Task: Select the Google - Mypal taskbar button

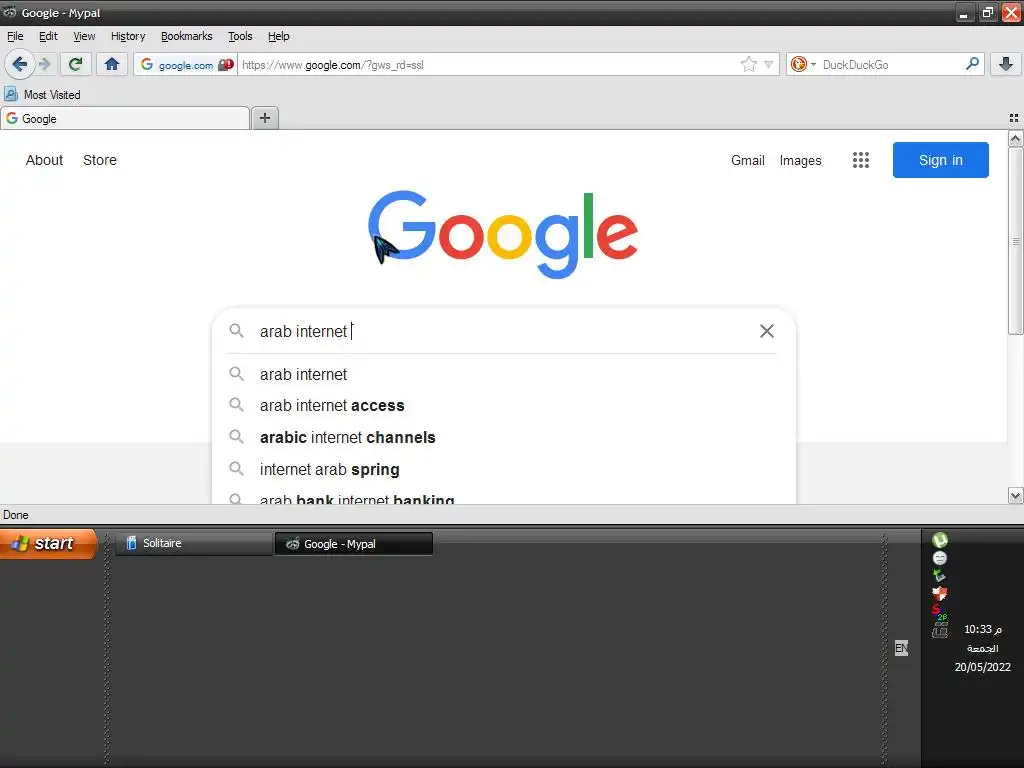Action: pos(353,543)
